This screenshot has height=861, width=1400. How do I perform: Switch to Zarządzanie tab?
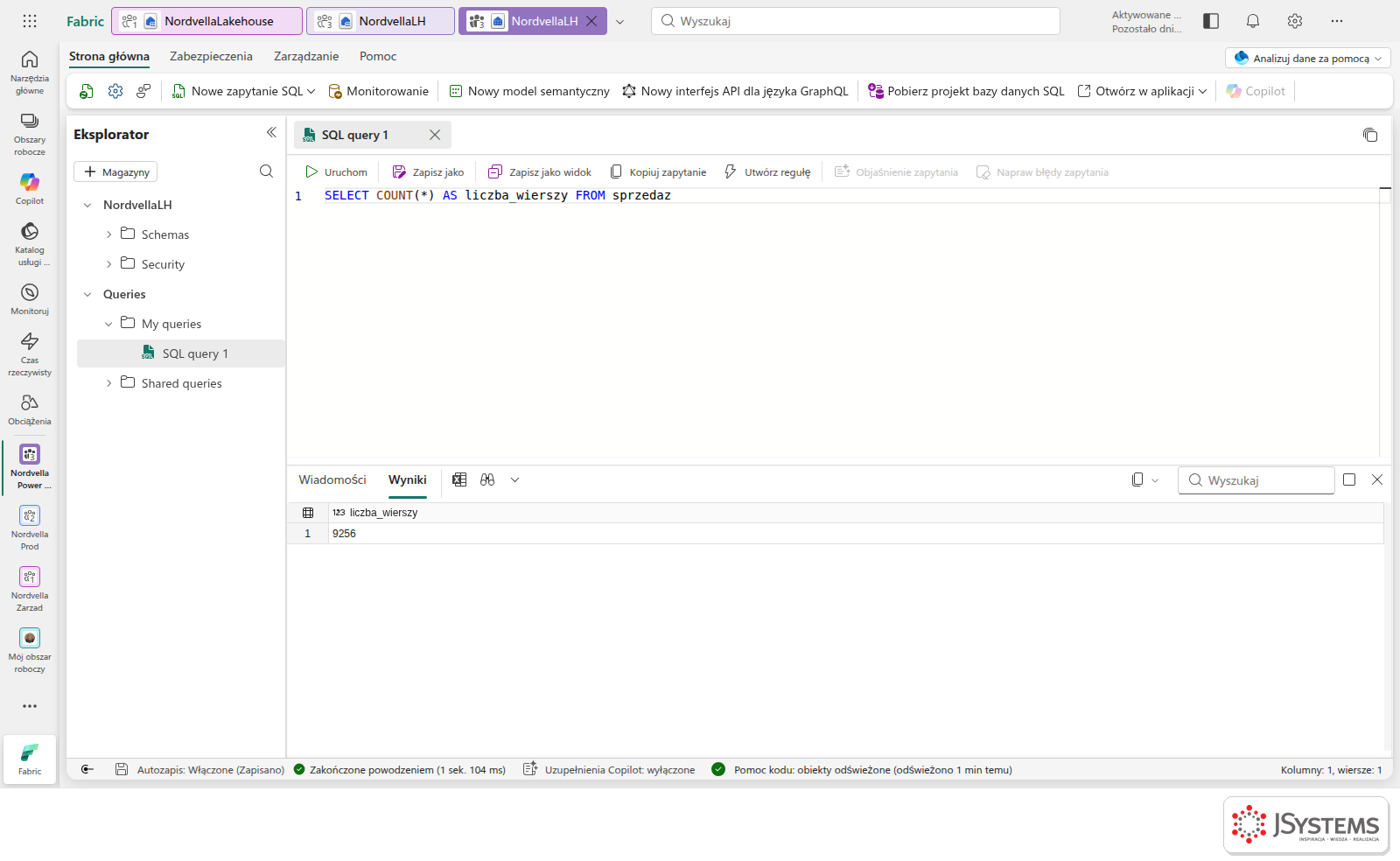pyautogui.click(x=306, y=56)
